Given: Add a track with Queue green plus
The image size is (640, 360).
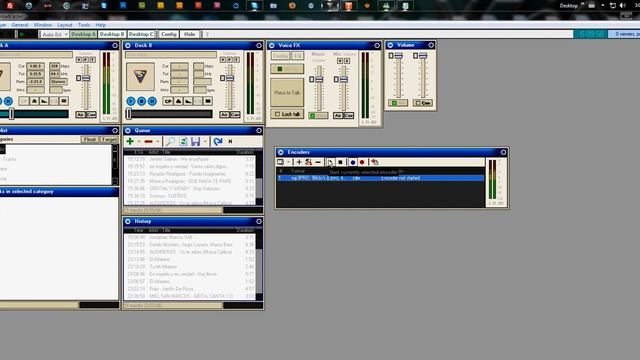Looking at the screenshot, I should click(130, 141).
